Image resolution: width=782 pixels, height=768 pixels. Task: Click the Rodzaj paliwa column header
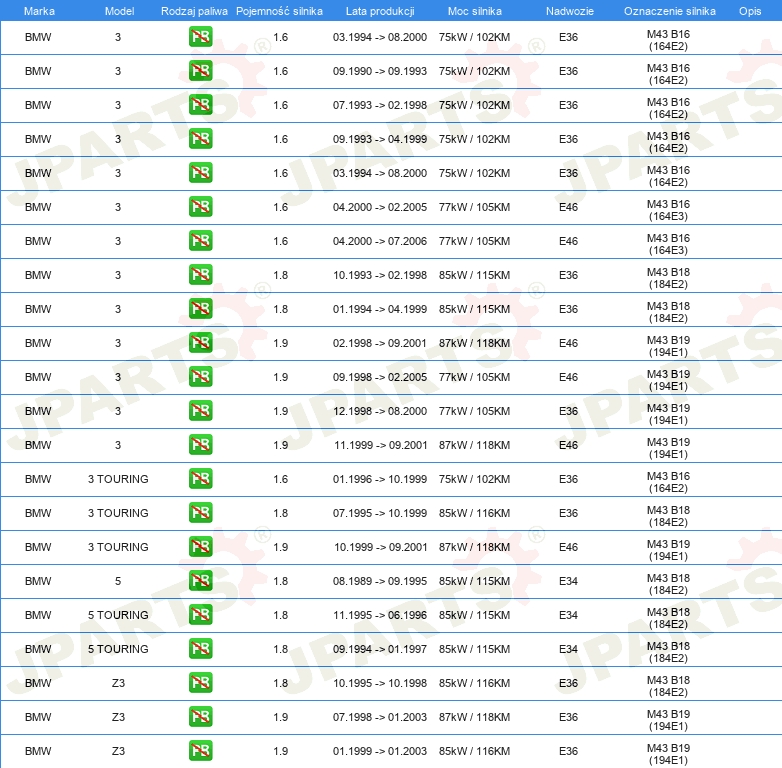click(194, 11)
